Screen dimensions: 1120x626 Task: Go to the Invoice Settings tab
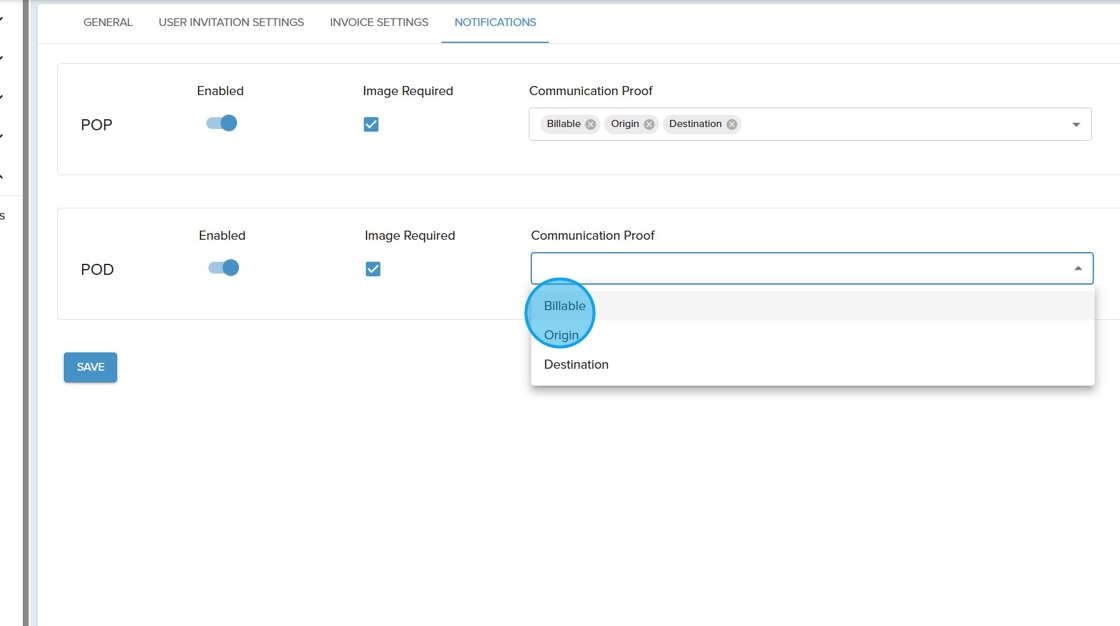pos(379,22)
